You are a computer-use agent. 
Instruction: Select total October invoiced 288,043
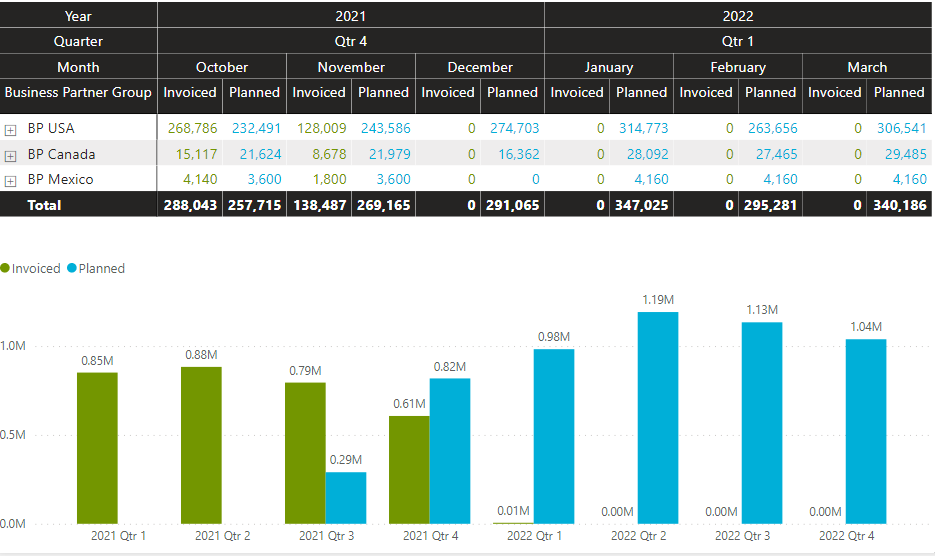pyautogui.click(x=190, y=205)
